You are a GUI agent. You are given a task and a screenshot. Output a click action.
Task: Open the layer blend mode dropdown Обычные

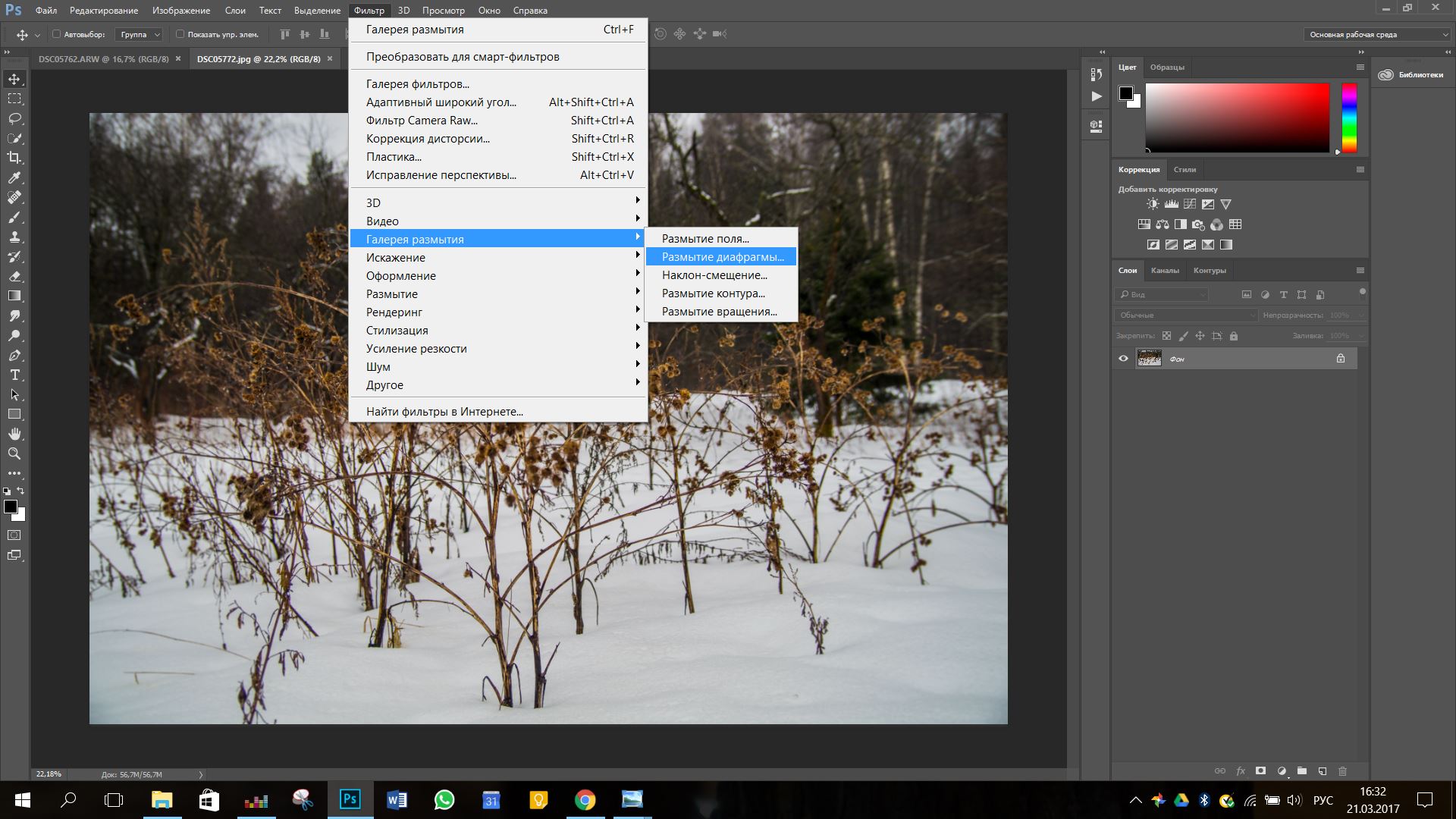[x=1186, y=315]
